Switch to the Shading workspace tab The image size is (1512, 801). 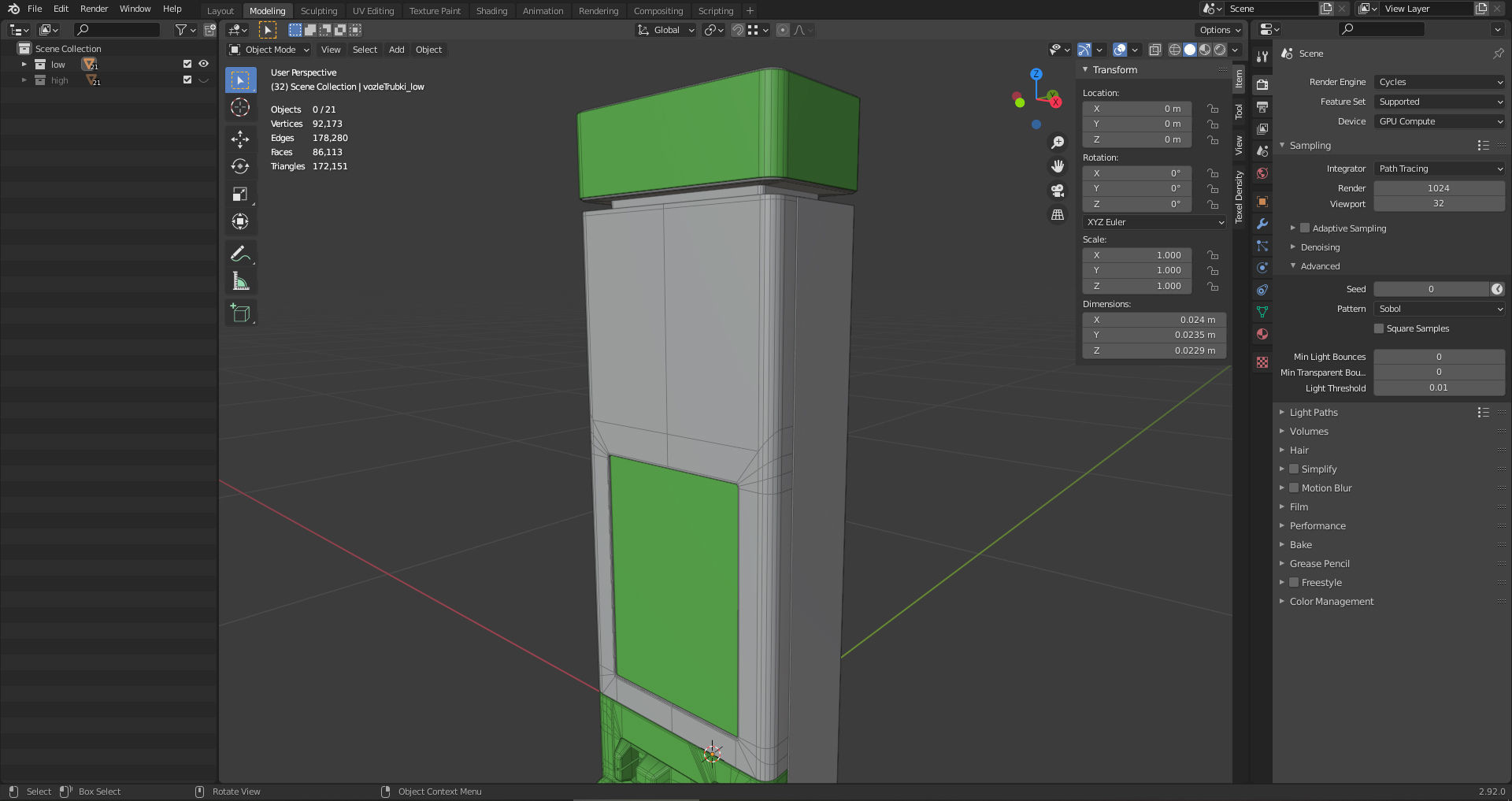491,11
